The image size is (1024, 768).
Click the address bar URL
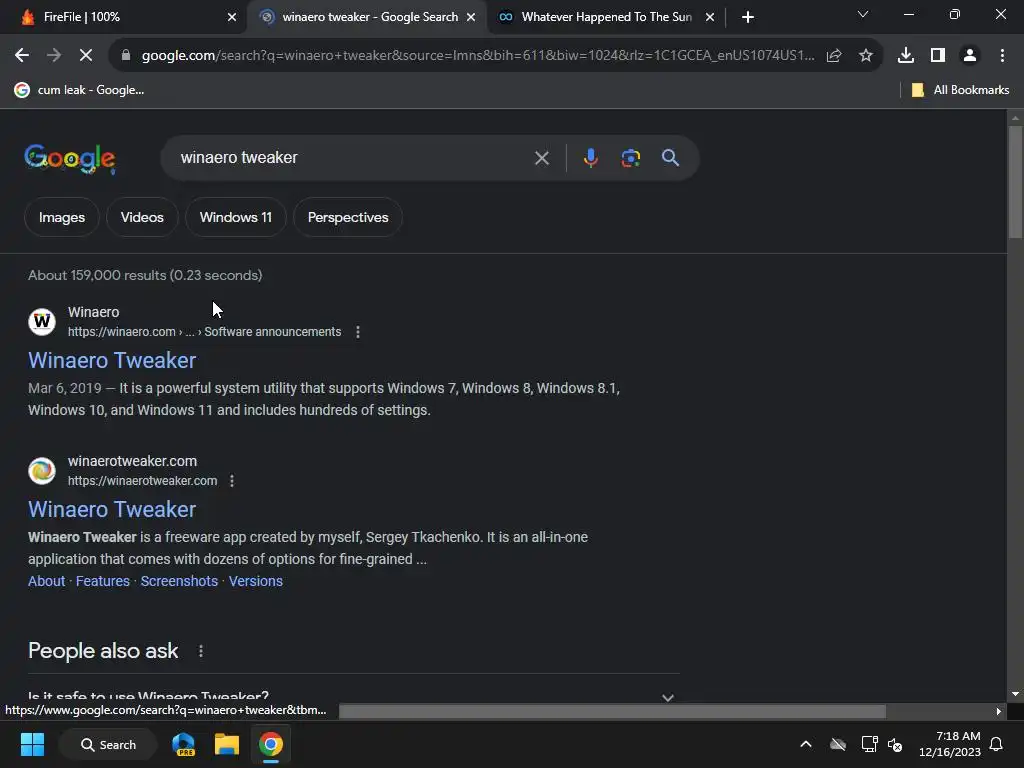click(477, 56)
